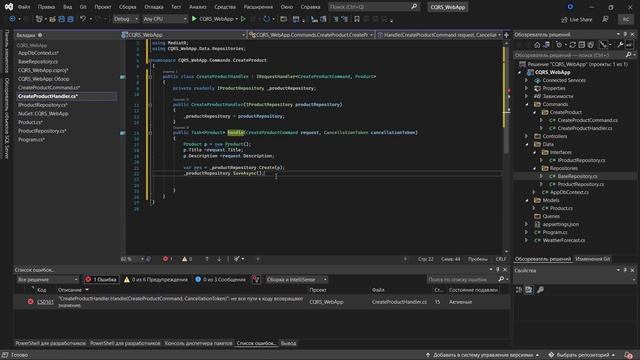This screenshot has width=640, height=360.
Task: Click the alphabetical sort icon in Properties
Action: [529, 290]
